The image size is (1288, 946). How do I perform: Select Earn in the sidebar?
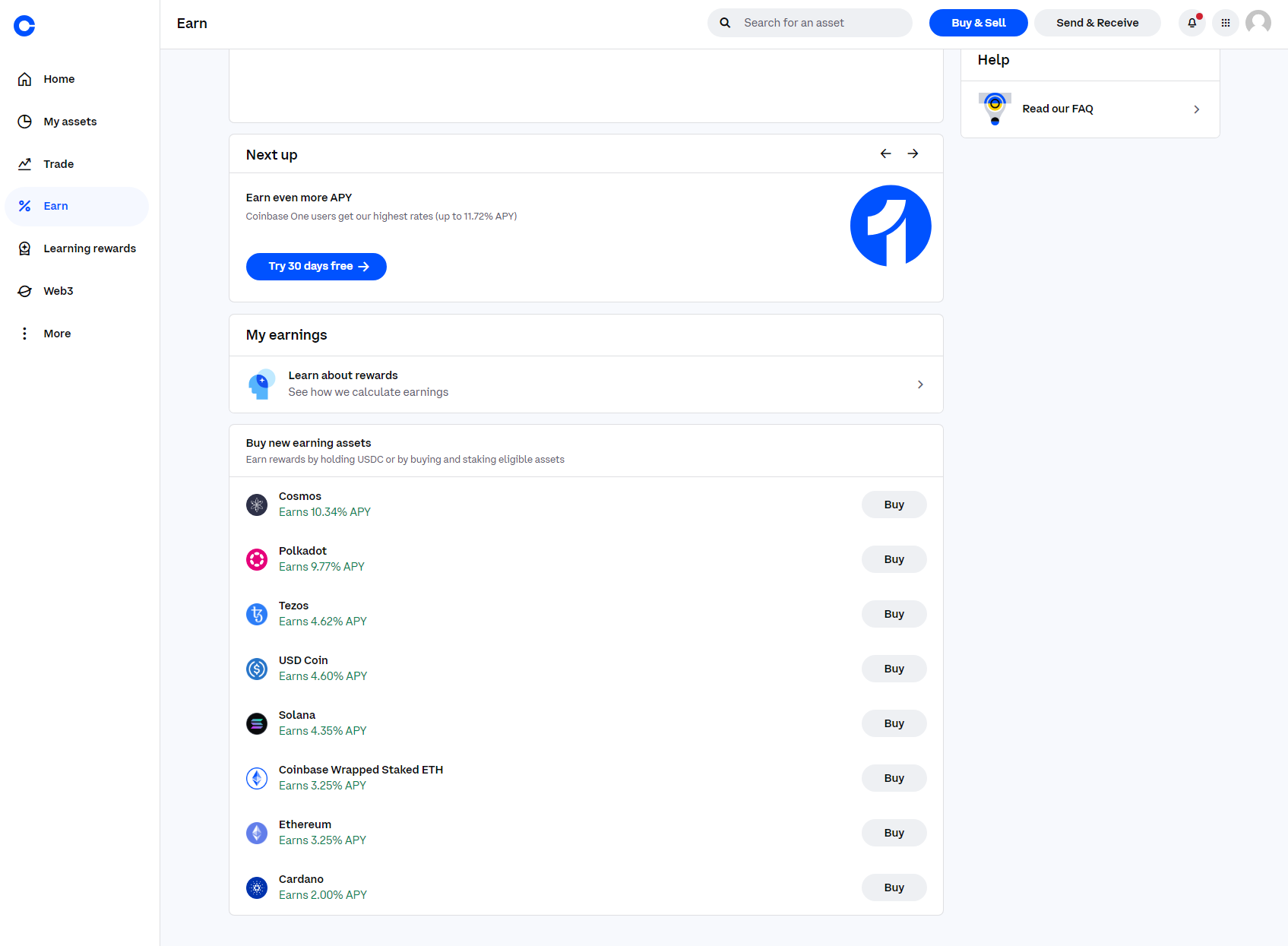coord(77,206)
